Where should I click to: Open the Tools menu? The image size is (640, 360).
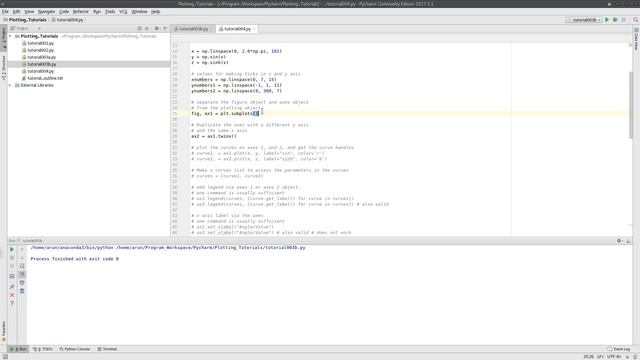pos(110,12)
